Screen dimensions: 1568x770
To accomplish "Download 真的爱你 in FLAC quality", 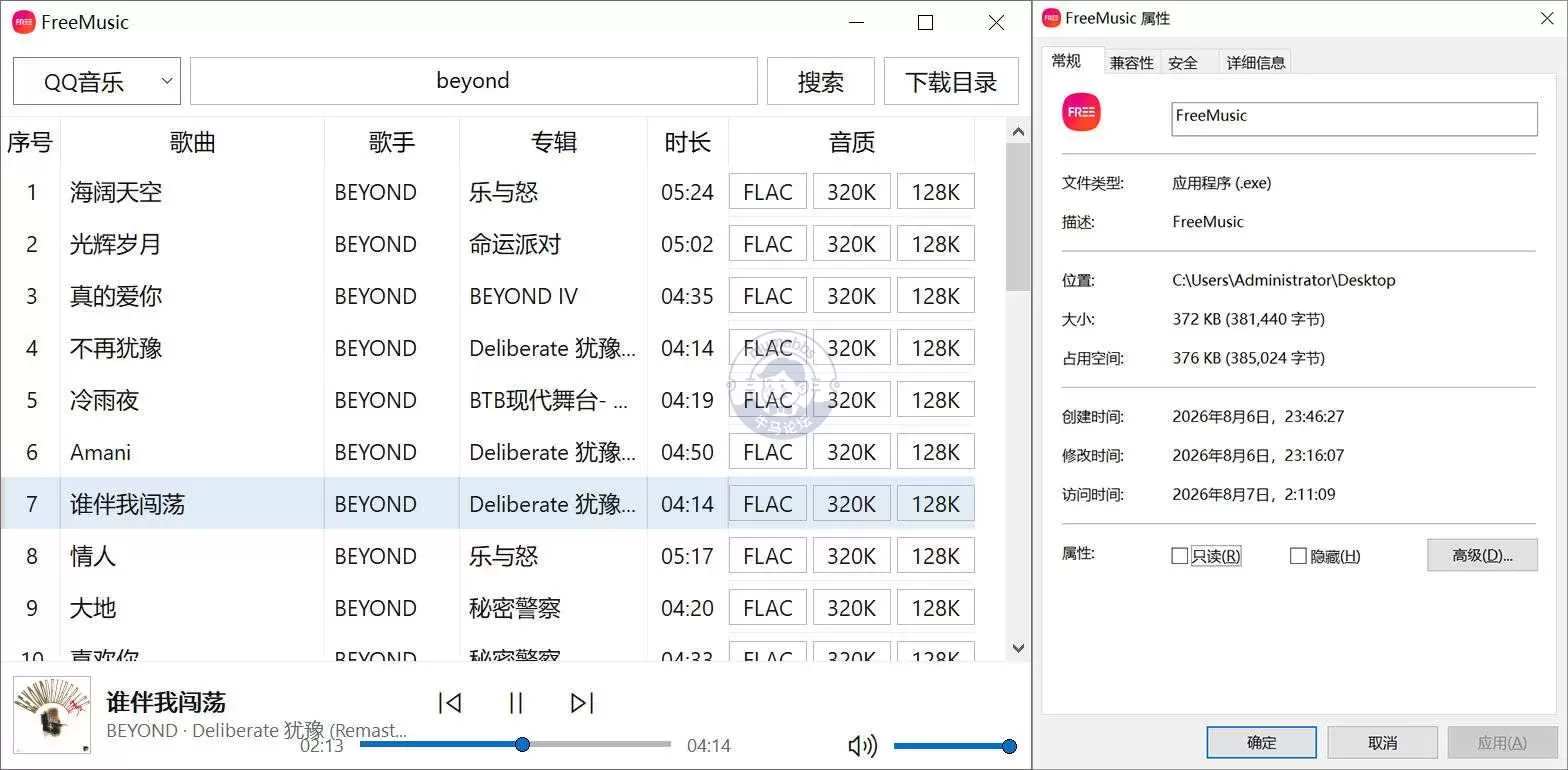I will (x=768, y=296).
